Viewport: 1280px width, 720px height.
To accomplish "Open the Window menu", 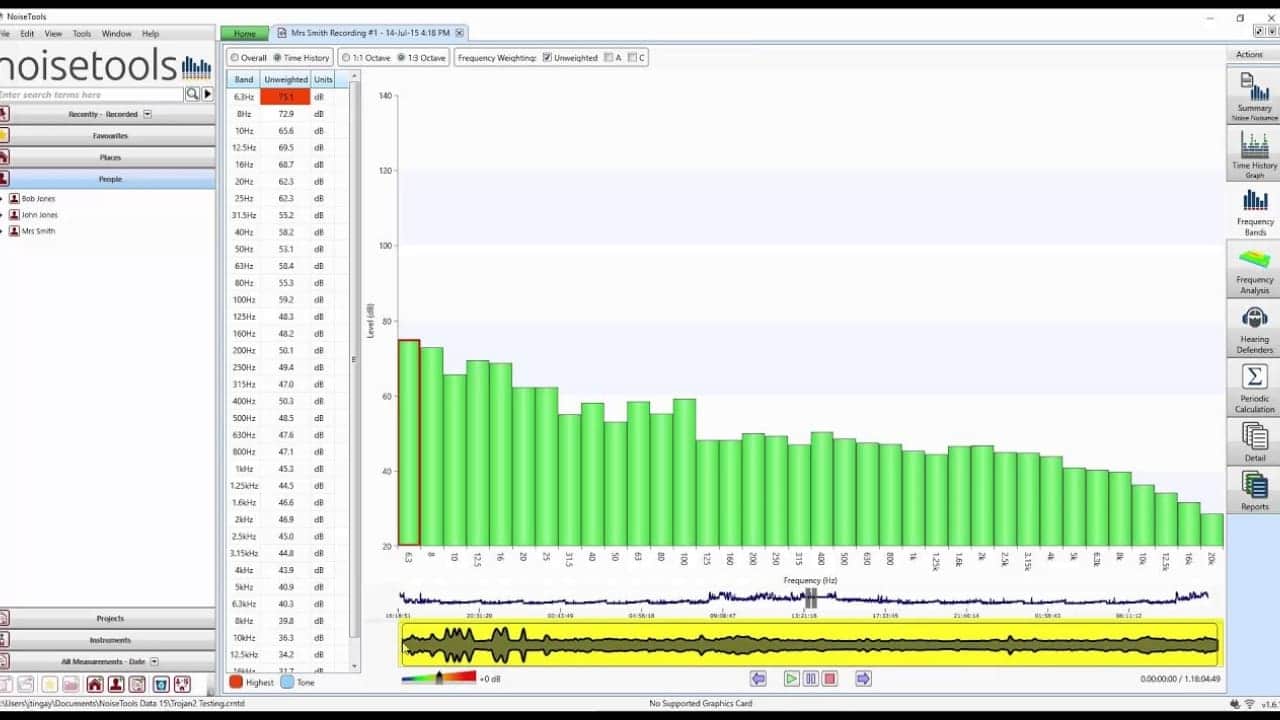I will point(116,33).
